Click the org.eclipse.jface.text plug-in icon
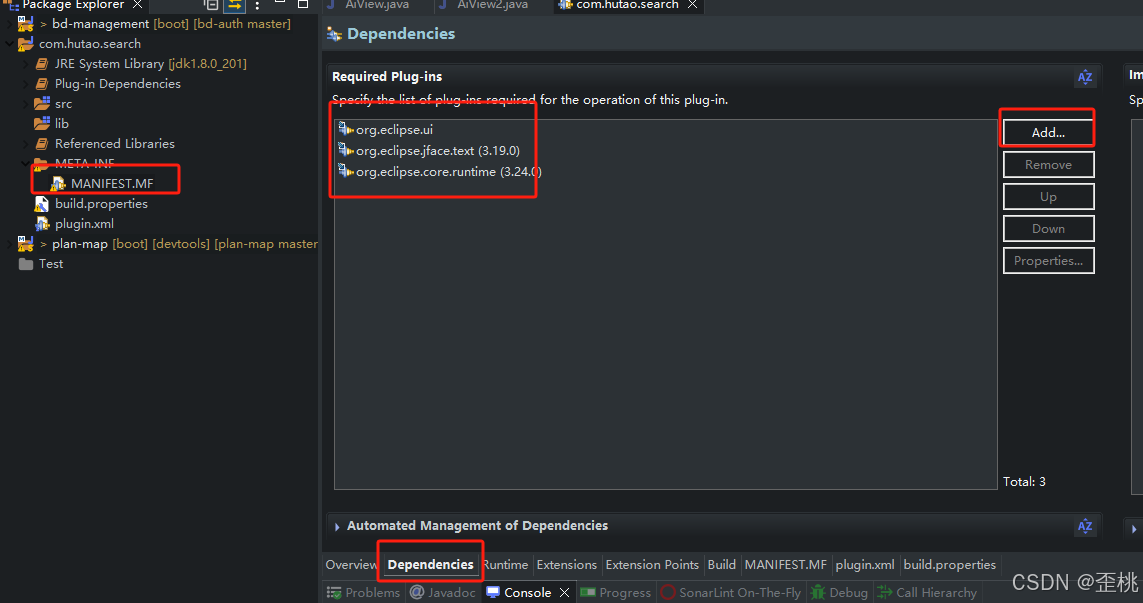Screen dimensions: 1143x603 tap(346, 150)
